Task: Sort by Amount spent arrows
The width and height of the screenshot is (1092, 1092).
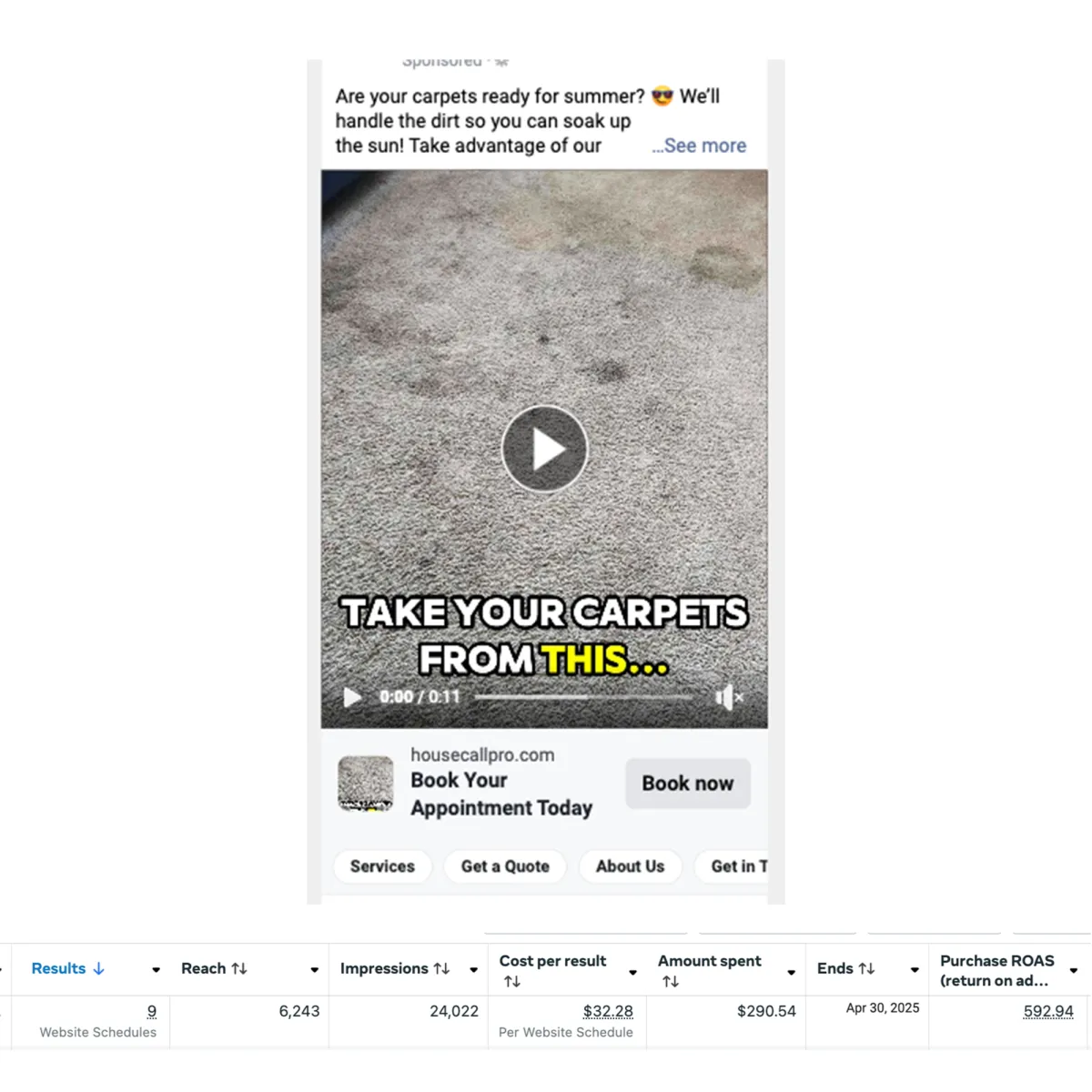Action: click(x=671, y=982)
